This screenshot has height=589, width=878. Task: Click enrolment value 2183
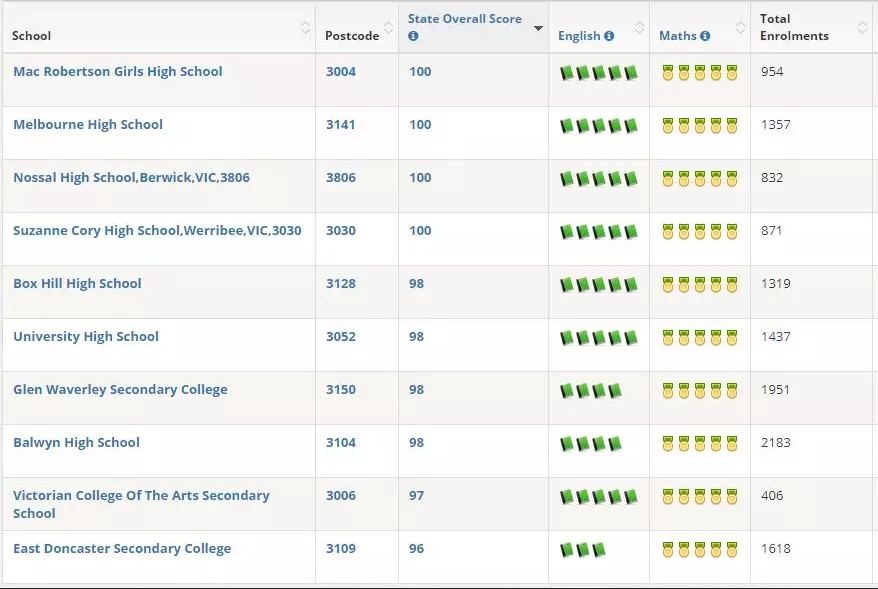pyautogui.click(x=776, y=442)
